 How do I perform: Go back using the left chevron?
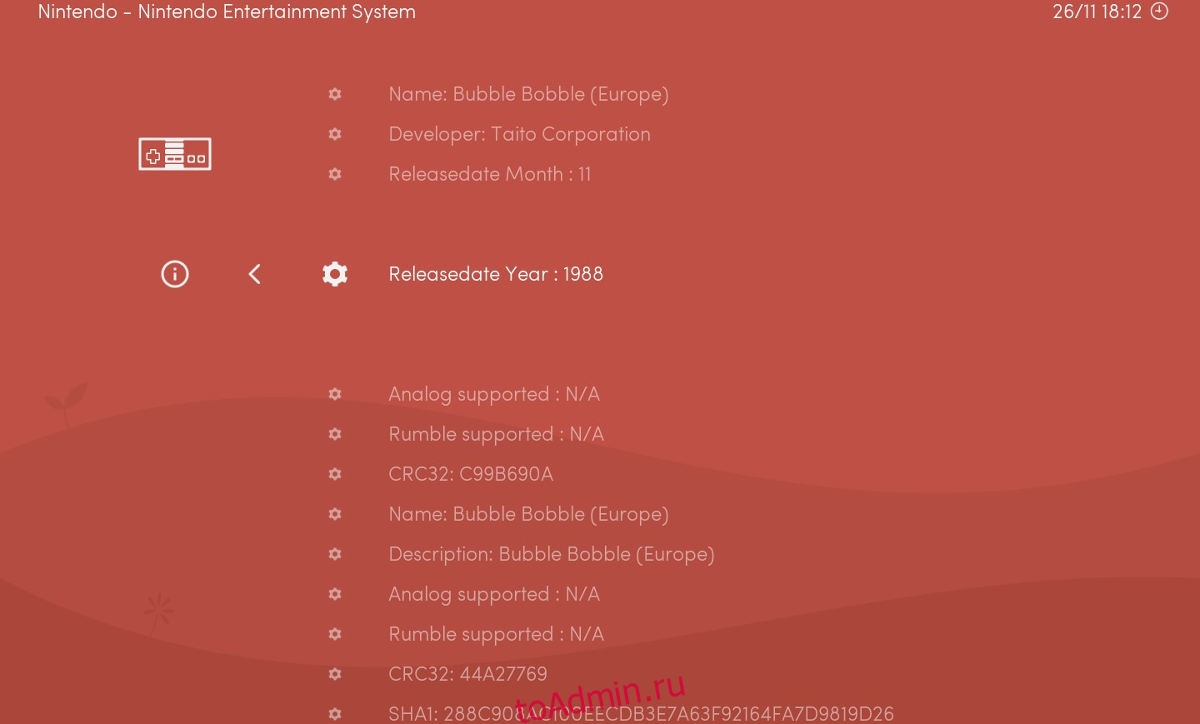point(254,274)
